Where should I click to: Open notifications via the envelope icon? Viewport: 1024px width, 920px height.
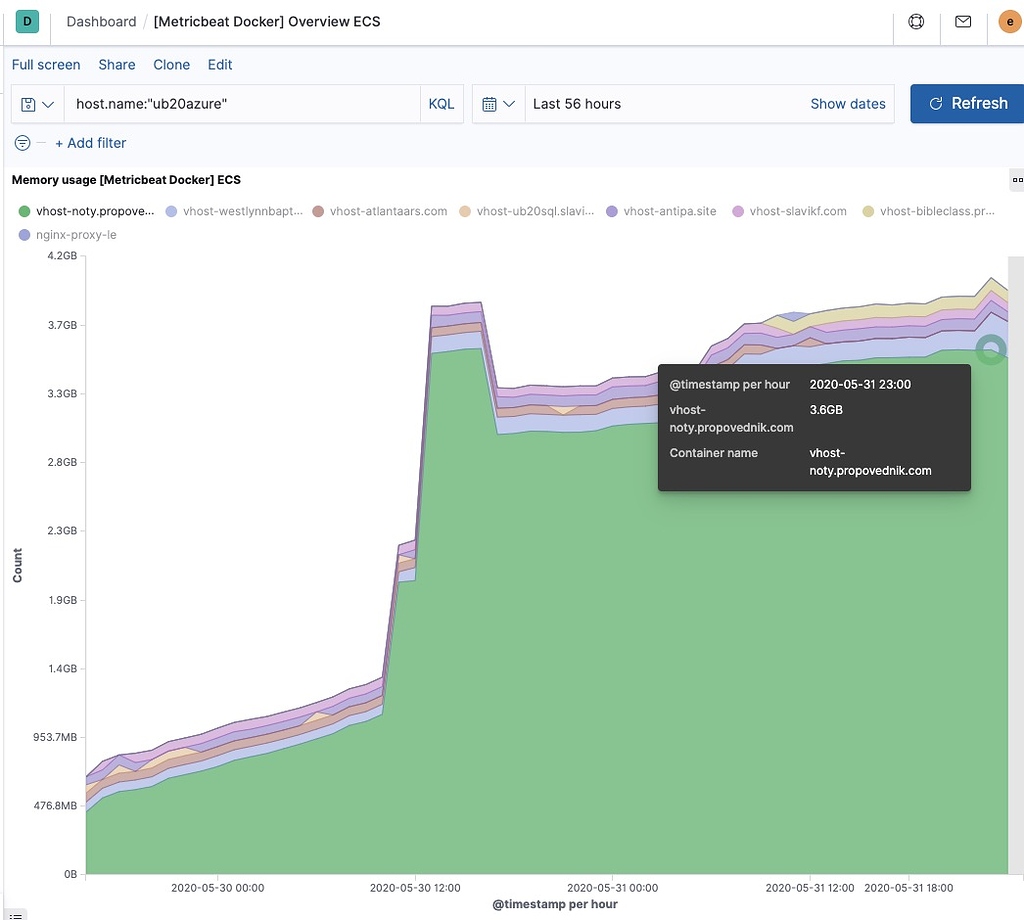[962, 20]
